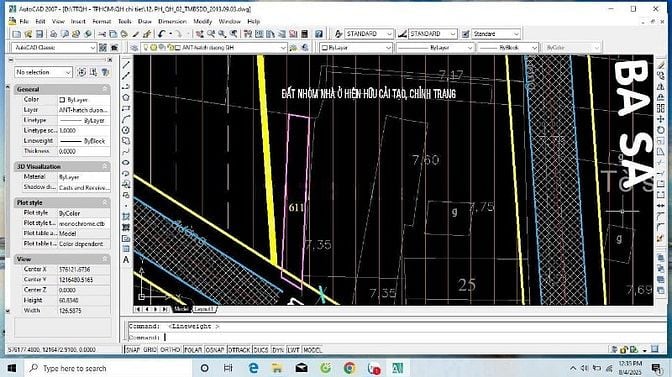Open File Explorer from taskbar

pyautogui.click(x=277, y=368)
